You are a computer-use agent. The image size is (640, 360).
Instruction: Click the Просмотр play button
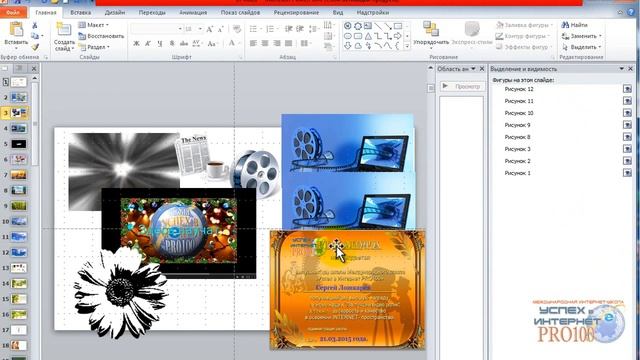coord(462,86)
